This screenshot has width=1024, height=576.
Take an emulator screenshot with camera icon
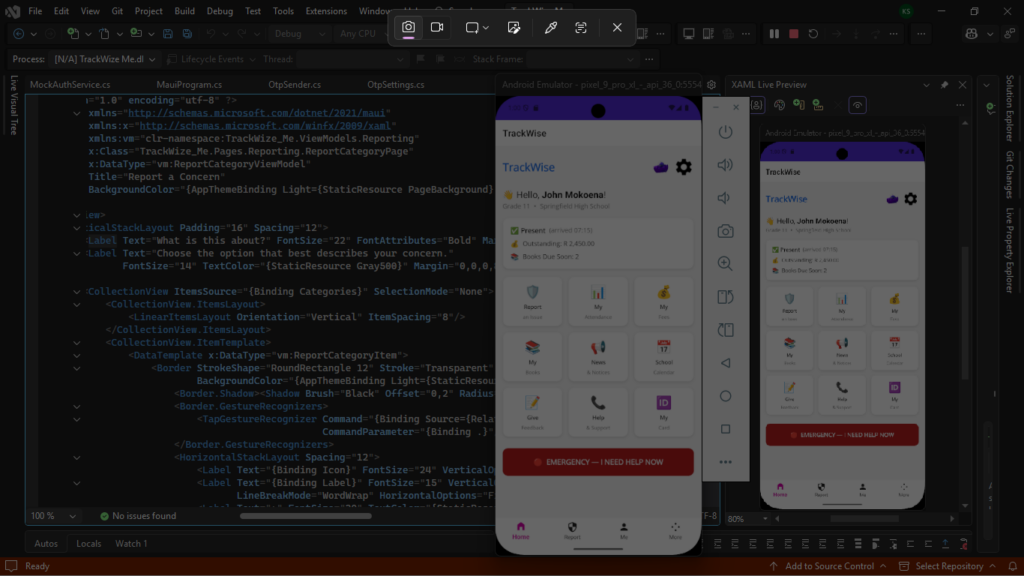[725, 231]
